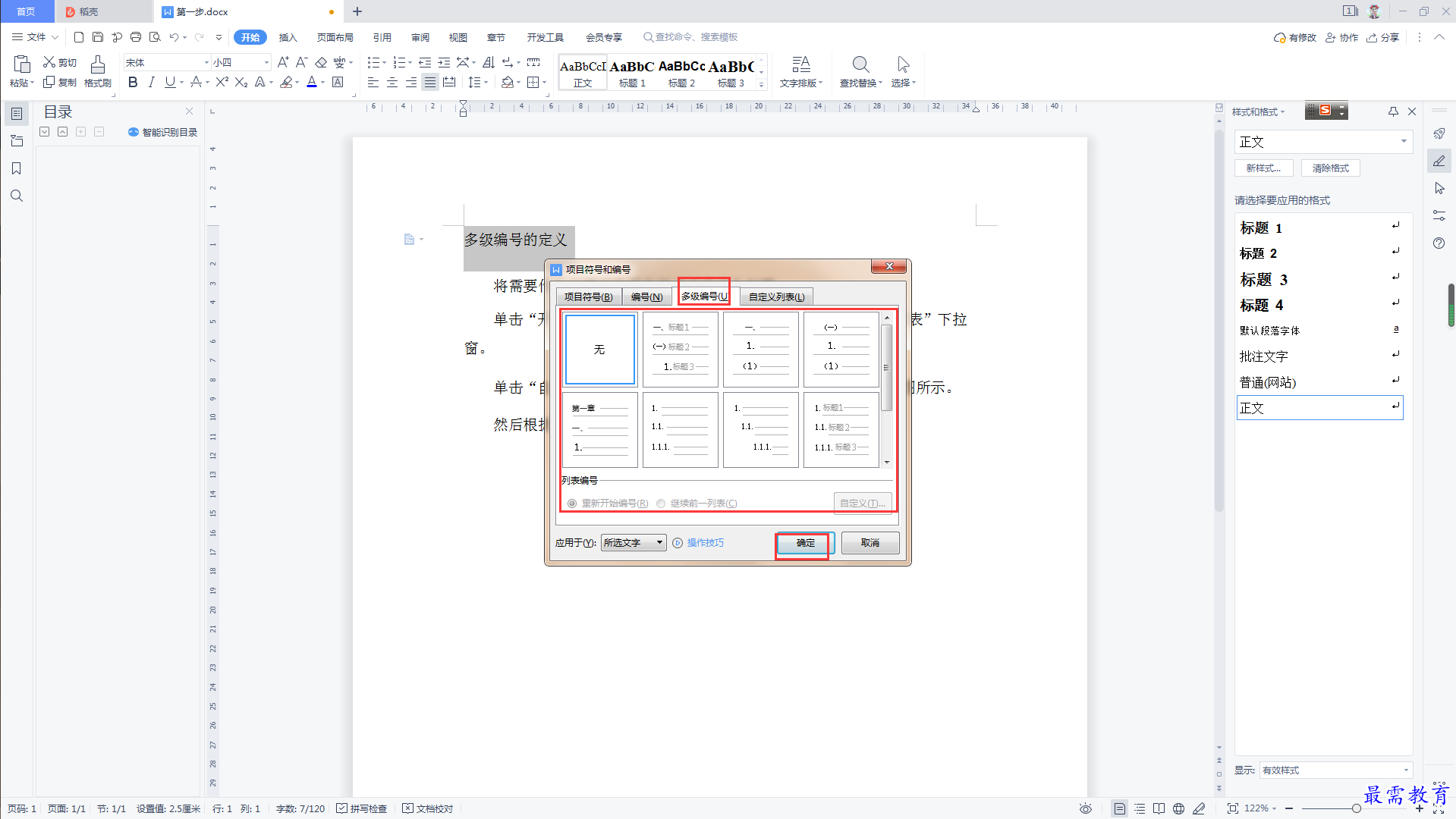Pin the Styles and Formatting pane
Screen dimensions: 1456x819
click(1393, 111)
